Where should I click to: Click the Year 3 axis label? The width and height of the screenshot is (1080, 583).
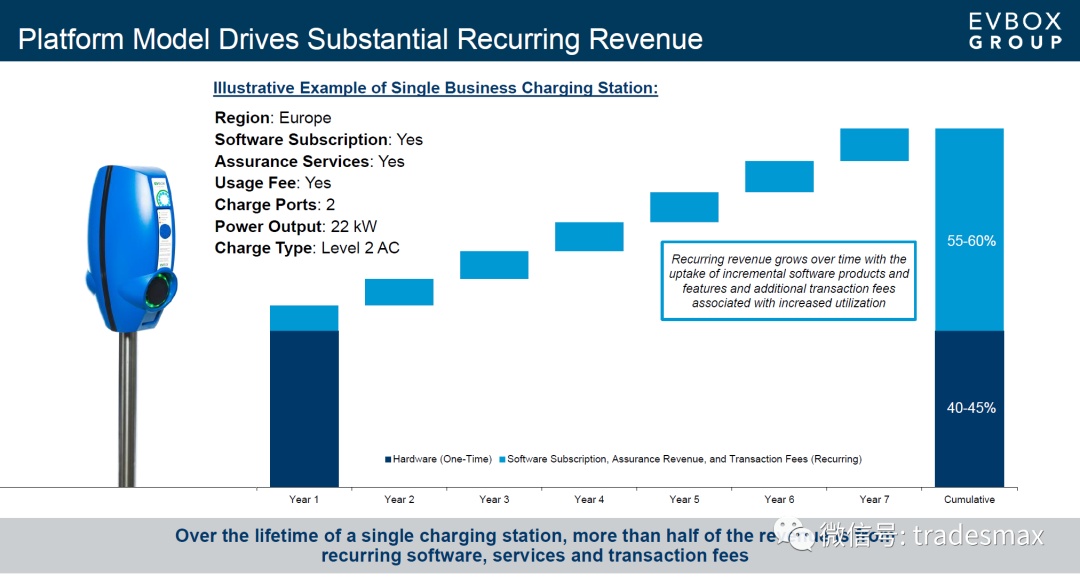494,500
